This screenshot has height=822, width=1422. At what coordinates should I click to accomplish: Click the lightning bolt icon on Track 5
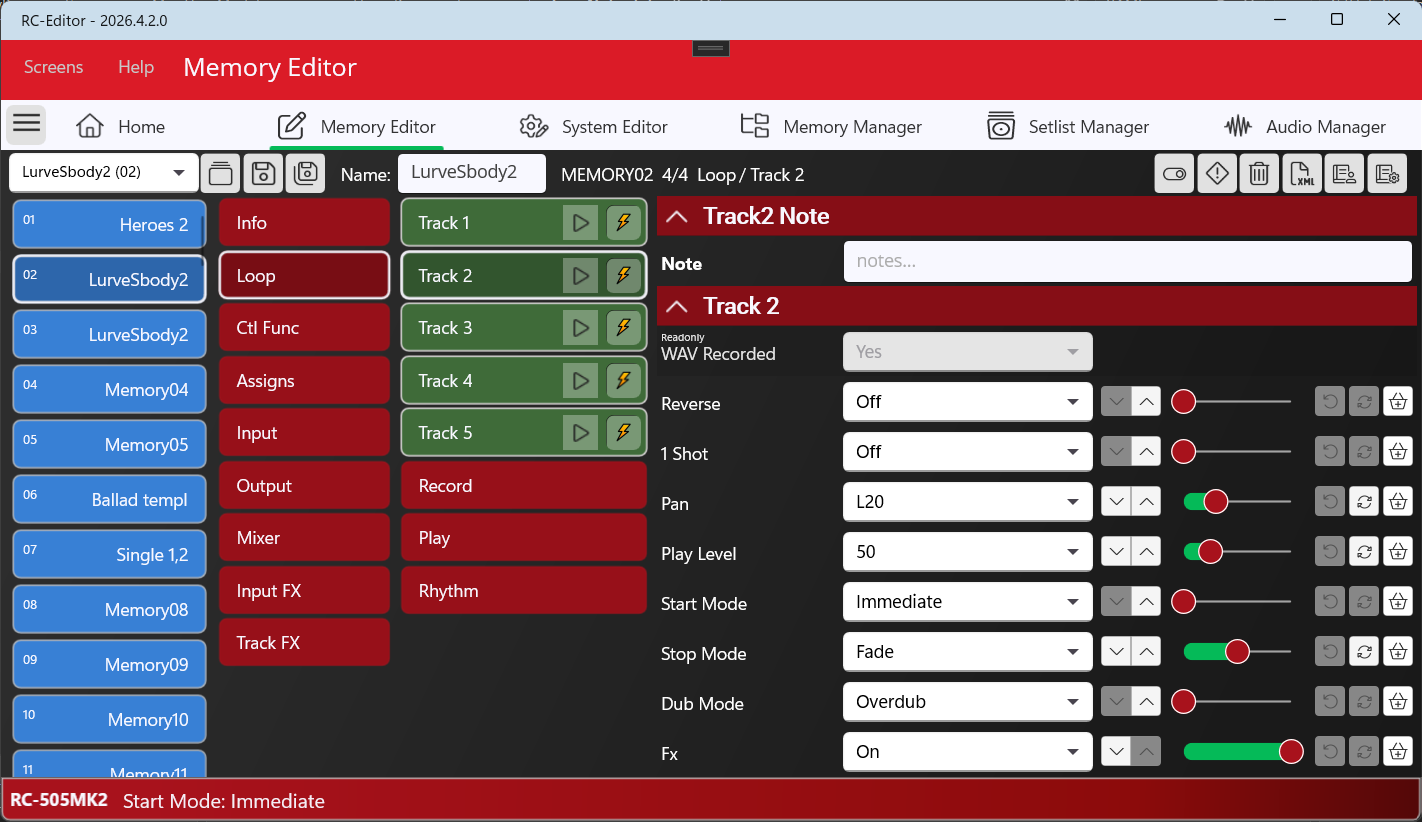click(624, 433)
